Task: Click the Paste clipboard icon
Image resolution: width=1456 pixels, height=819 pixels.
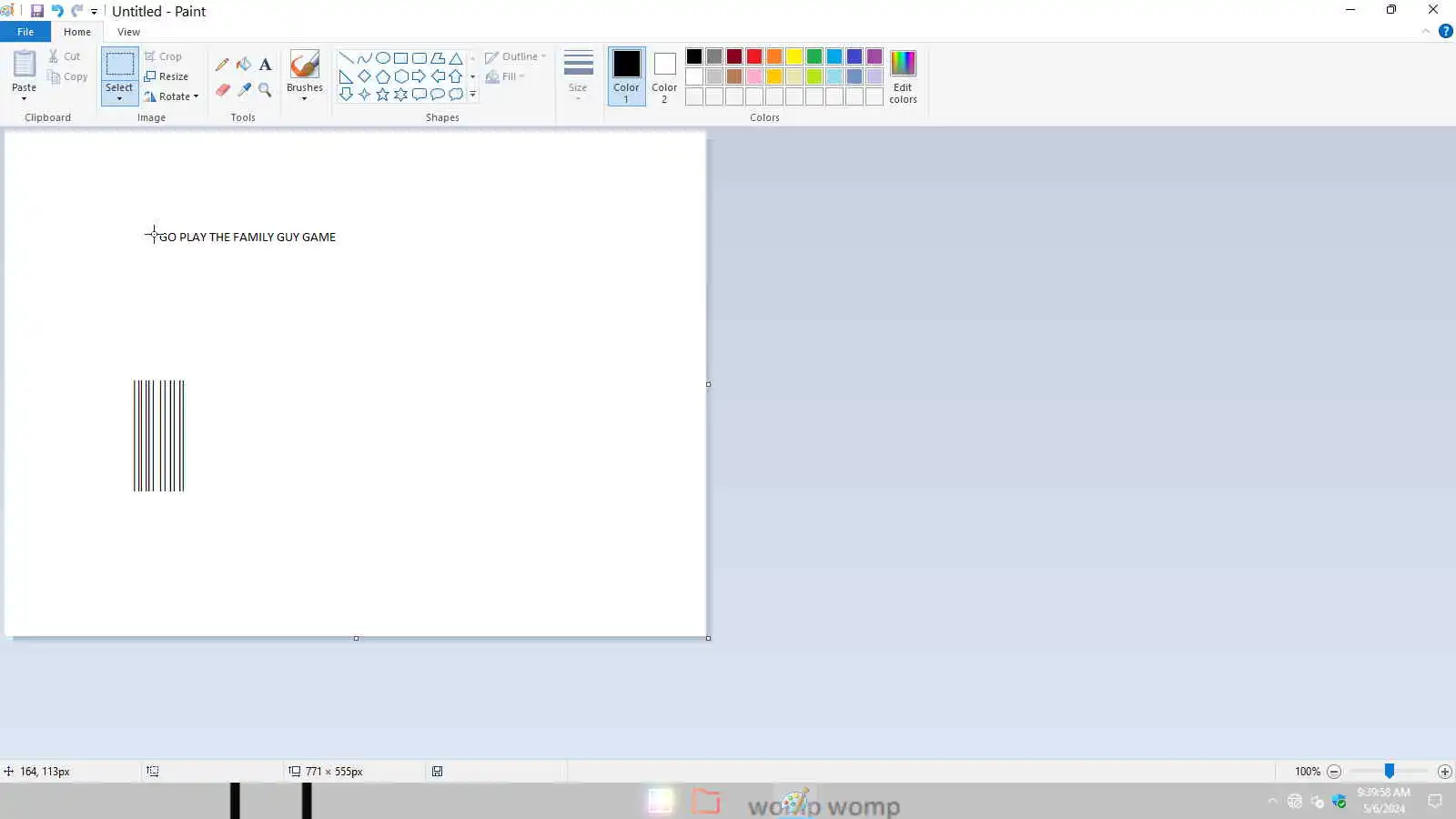Action: coord(25,64)
